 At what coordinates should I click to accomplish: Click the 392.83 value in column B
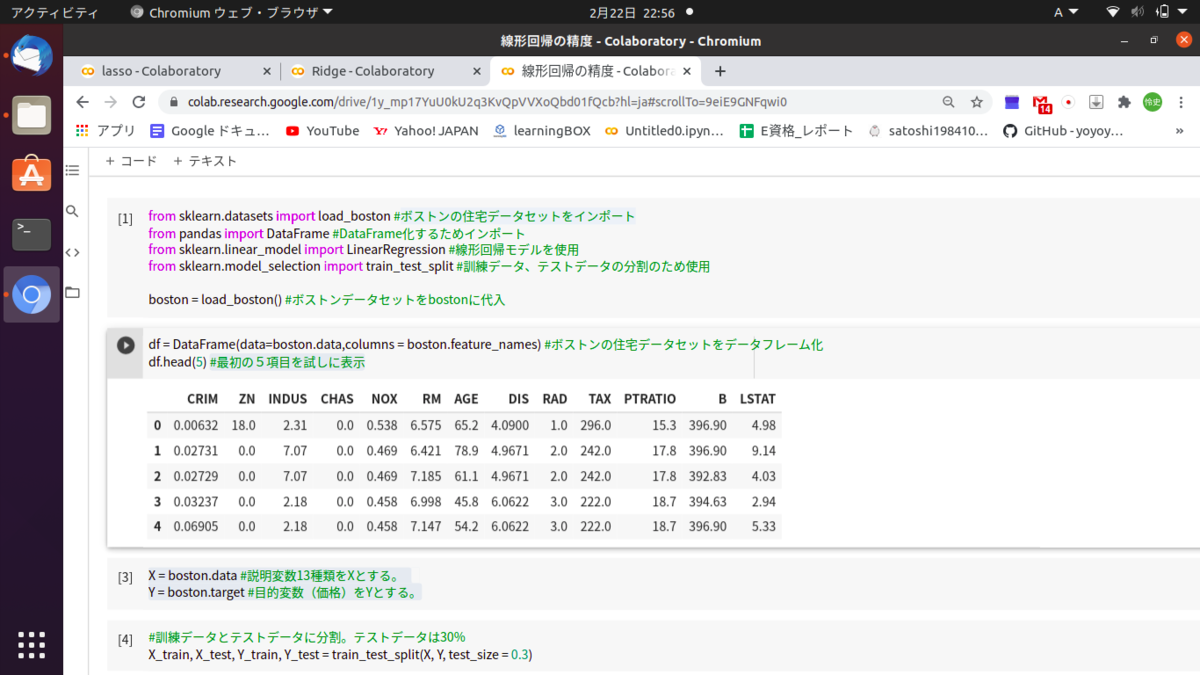708,476
